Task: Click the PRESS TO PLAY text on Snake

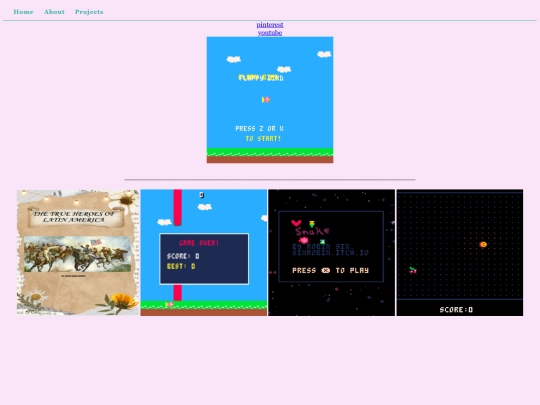Action: 330,270
